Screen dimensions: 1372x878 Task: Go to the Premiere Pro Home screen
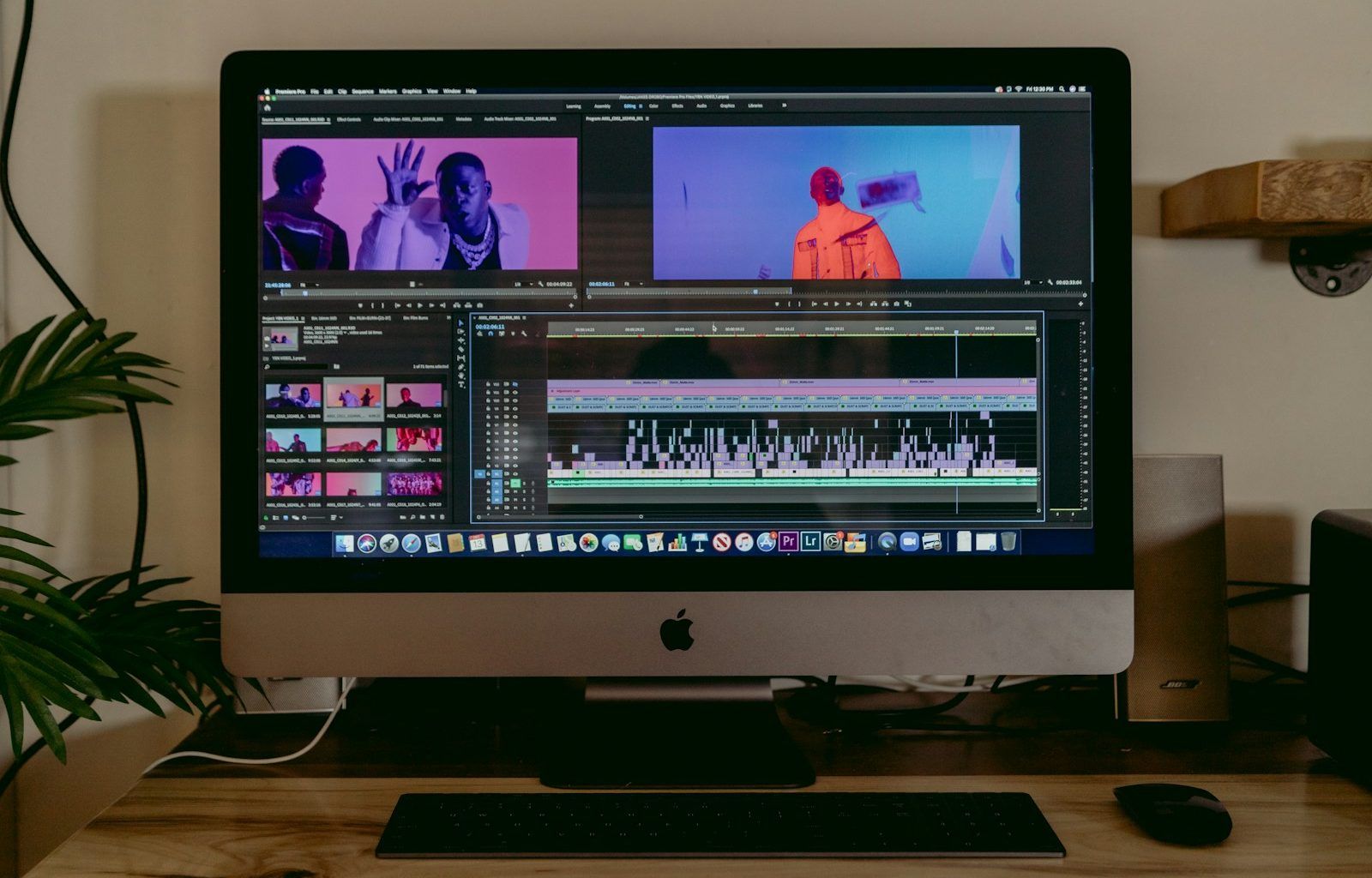(267, 106)
